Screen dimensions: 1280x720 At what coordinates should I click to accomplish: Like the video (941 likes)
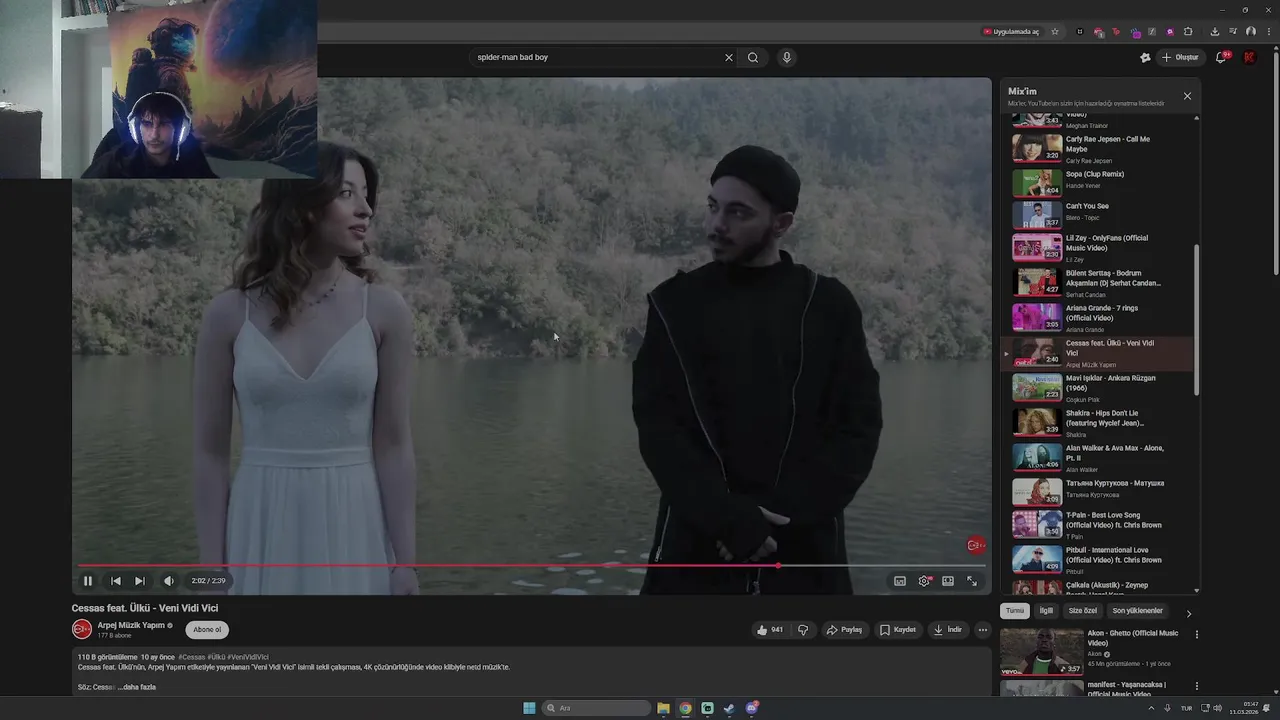tap(770, 630)
